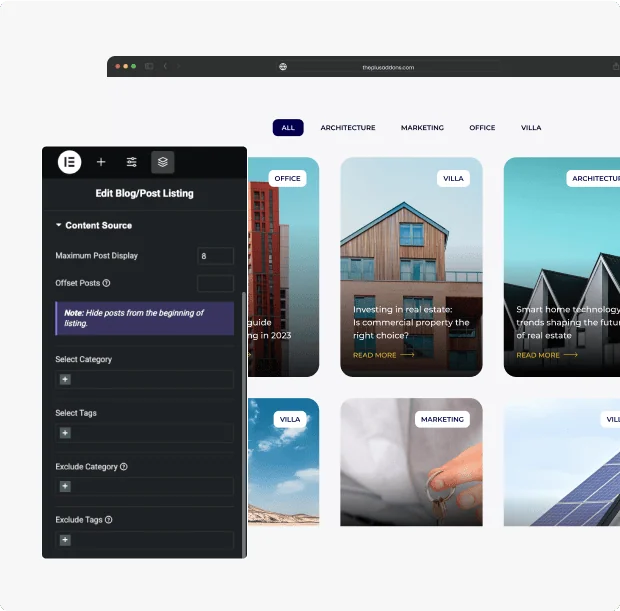
Task: Click the 'Edit Blog/Post Listing' heading
Action: pos(144,193)
